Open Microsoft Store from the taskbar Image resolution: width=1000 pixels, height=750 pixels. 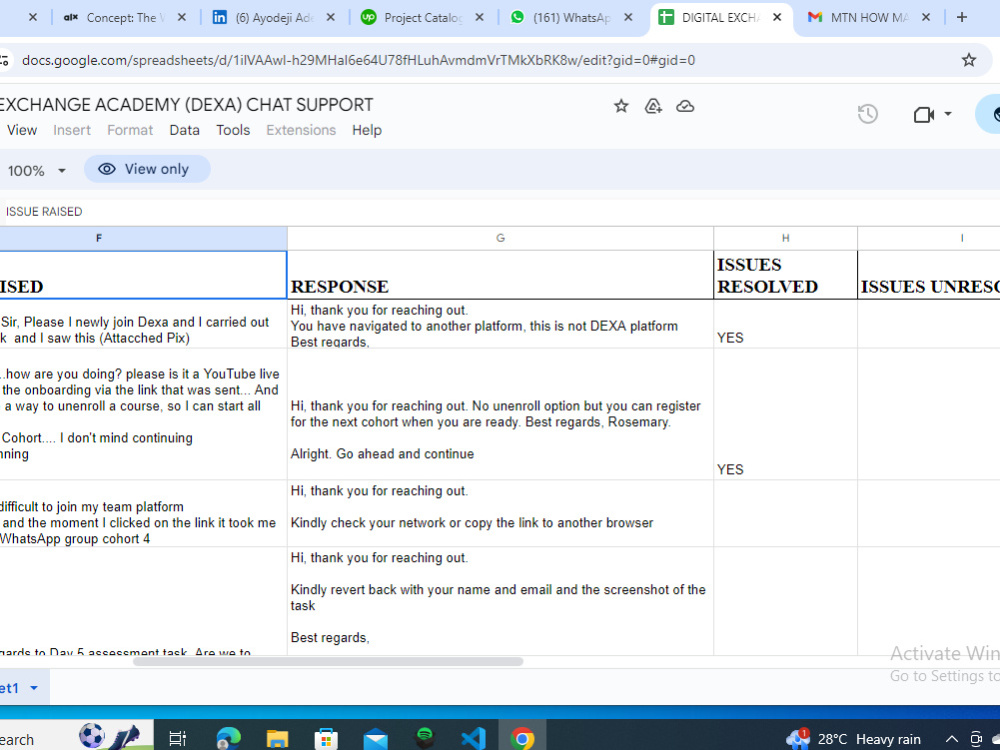(326, 739)
